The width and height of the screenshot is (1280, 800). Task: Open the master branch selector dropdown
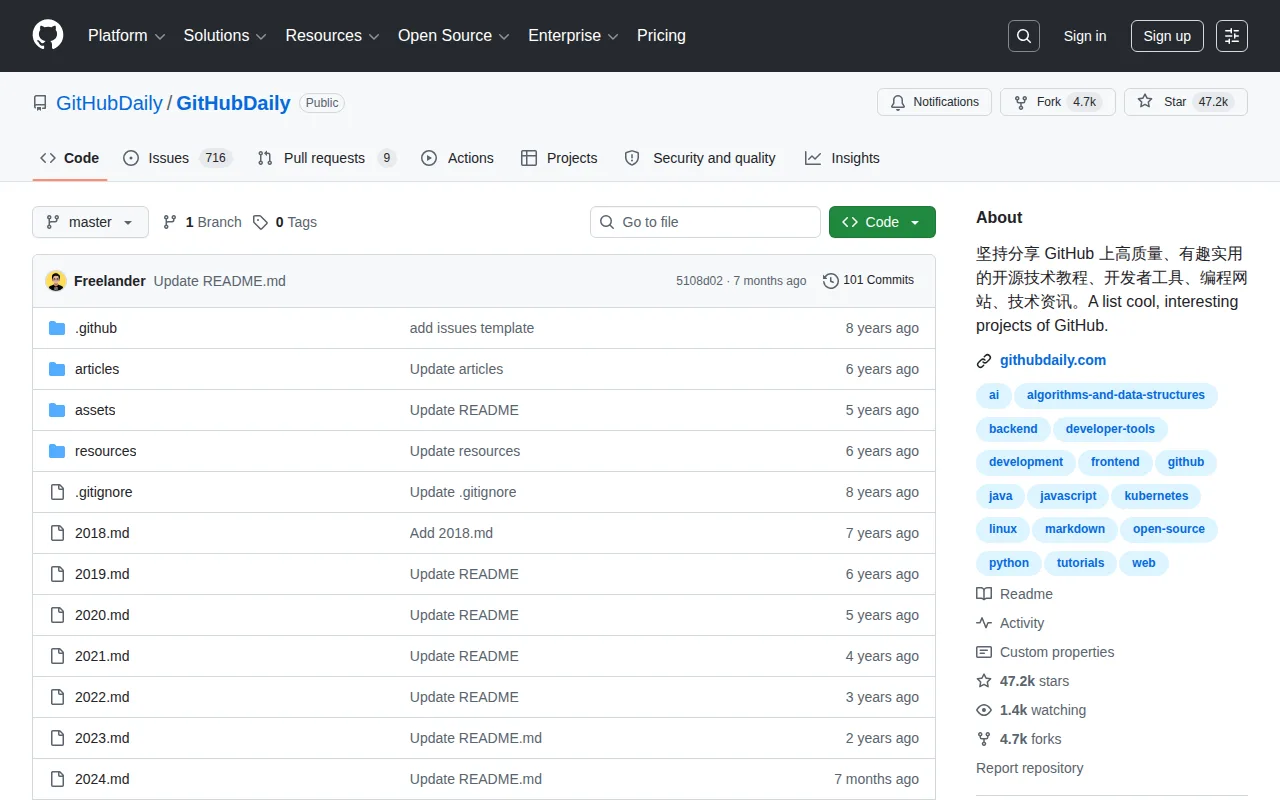point(90,222)
